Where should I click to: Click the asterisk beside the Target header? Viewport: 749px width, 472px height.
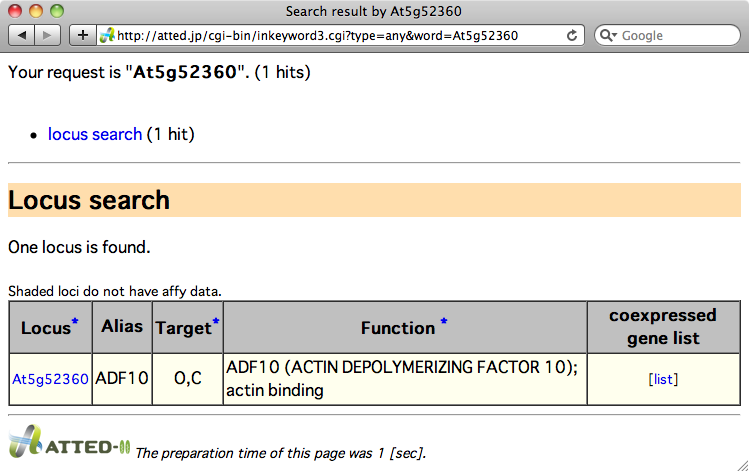(215, 322)
